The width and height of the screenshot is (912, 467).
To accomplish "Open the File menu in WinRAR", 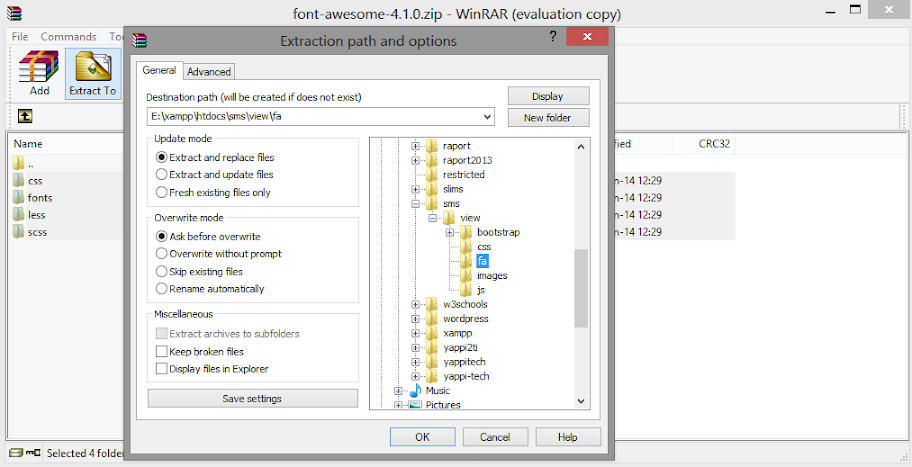I will tap(20, 36).
